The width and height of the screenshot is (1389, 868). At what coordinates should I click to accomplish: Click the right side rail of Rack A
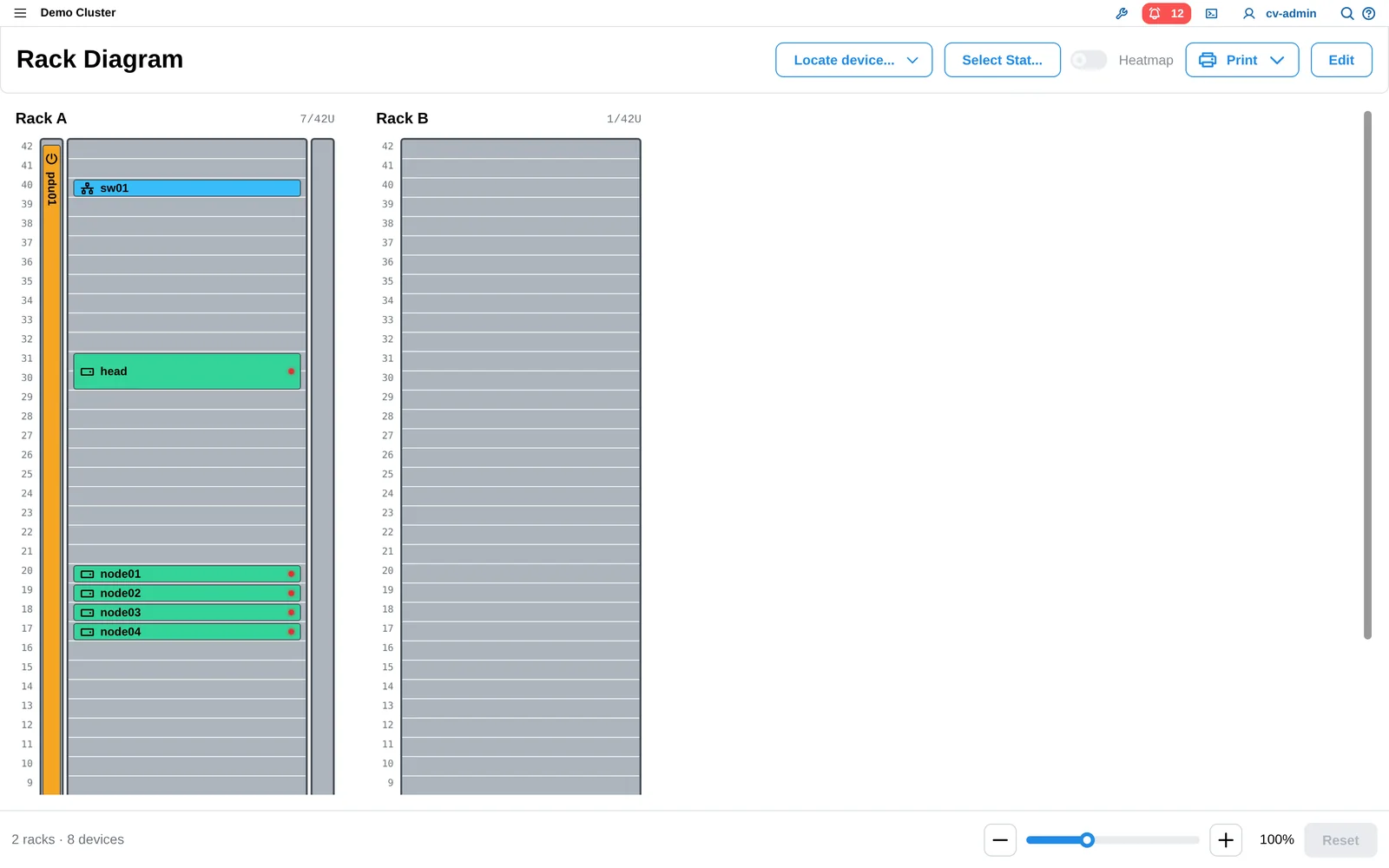pyautogui.click(x=322, y=467)
